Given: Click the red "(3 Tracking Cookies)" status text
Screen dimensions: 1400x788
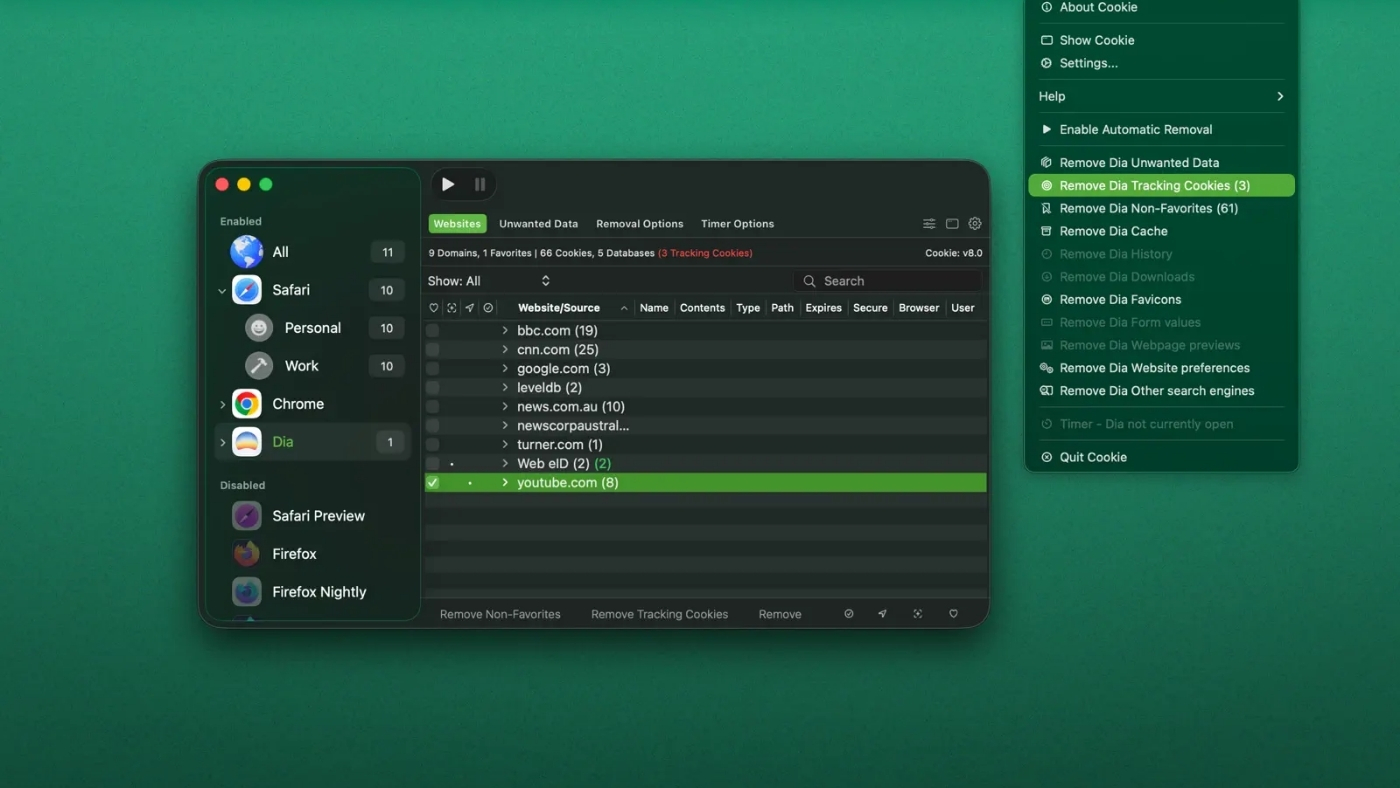Looking at the screenshot, I should tap(706, 254).
